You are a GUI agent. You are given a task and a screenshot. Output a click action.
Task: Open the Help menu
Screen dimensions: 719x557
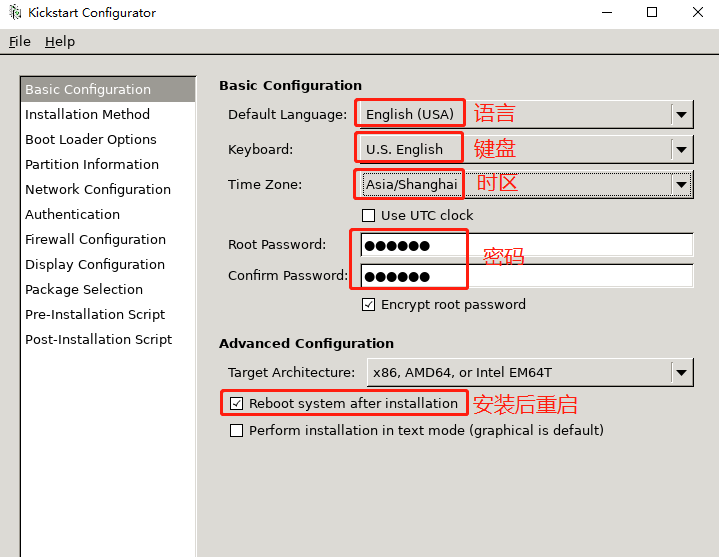coord(60,42)
